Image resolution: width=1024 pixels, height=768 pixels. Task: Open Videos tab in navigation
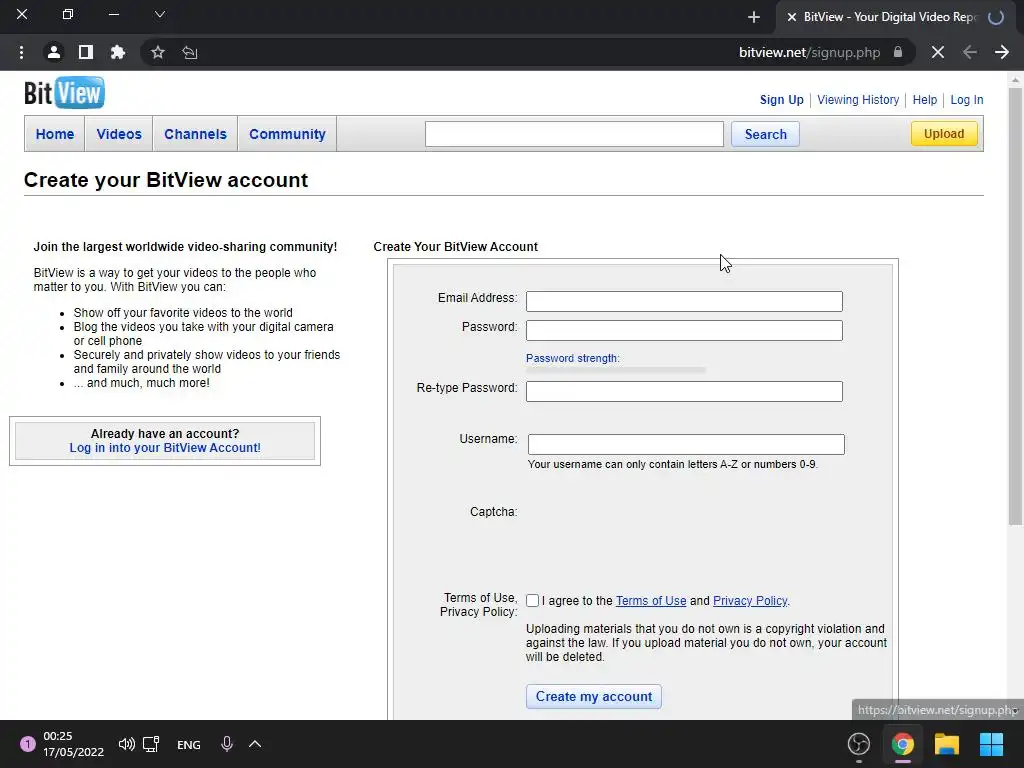click(x=119, y=134)
